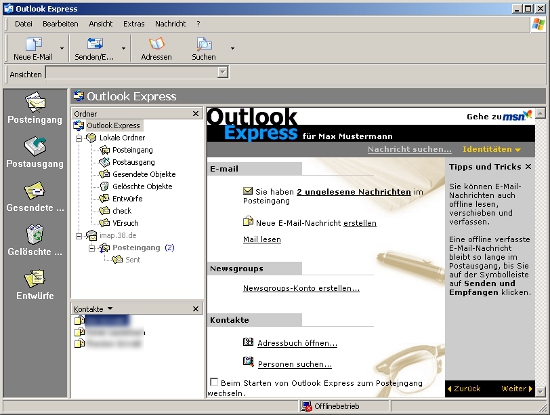Open the ? help menu

(x=198, y=24)
